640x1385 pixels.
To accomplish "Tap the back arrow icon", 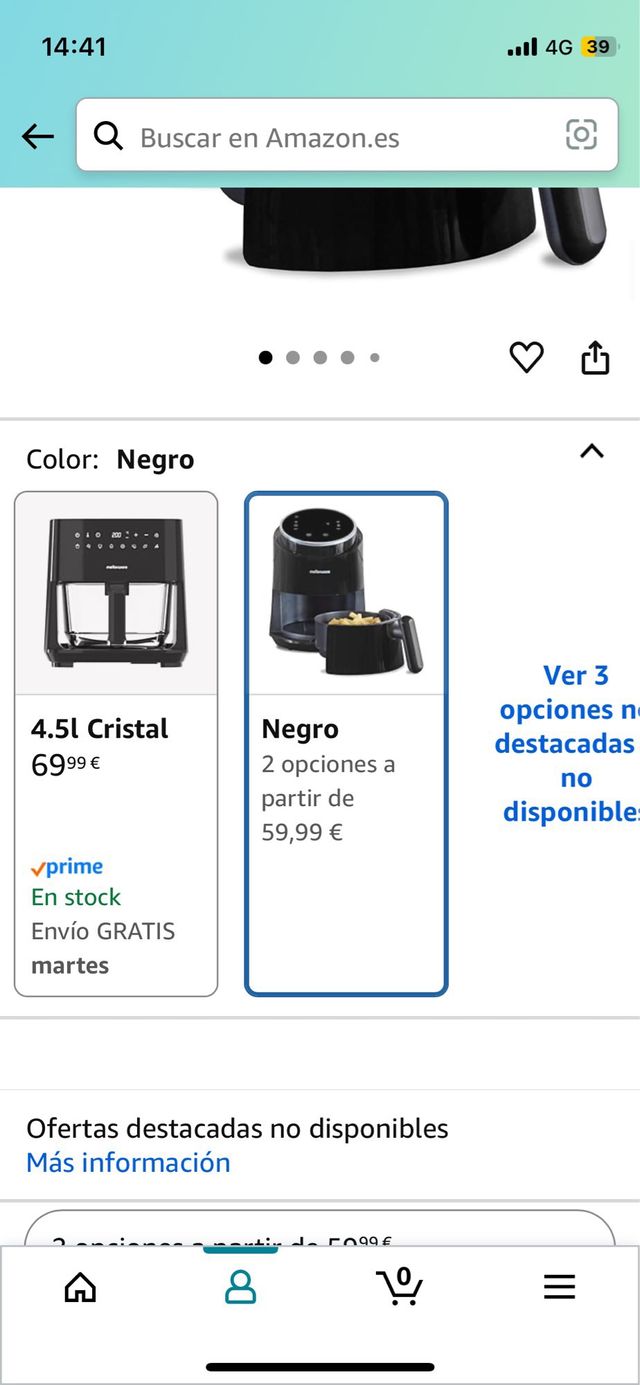I will (38, 136).
